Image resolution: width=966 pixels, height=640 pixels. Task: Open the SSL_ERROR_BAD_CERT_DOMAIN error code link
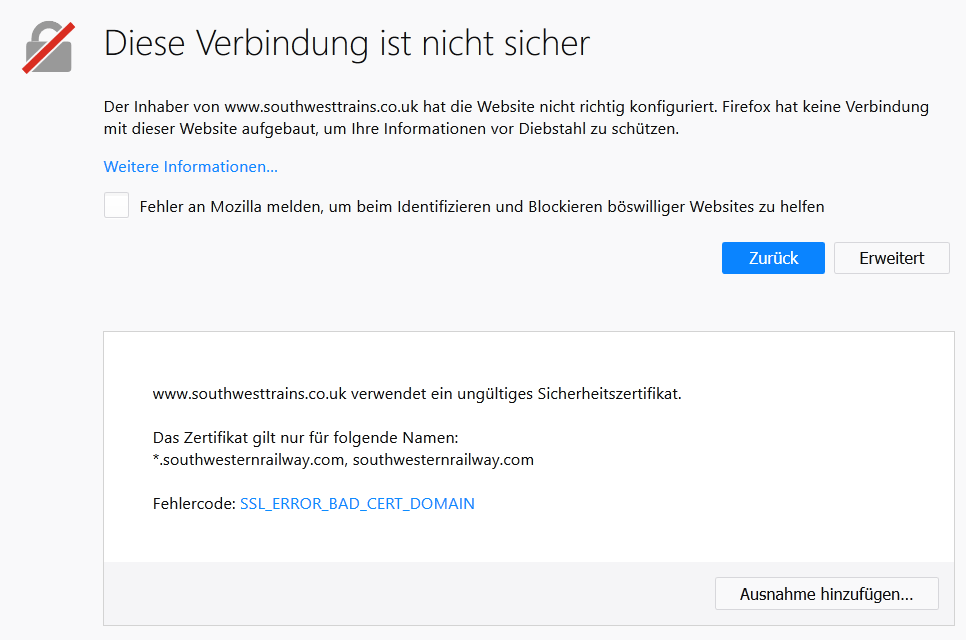click(357, 504)
